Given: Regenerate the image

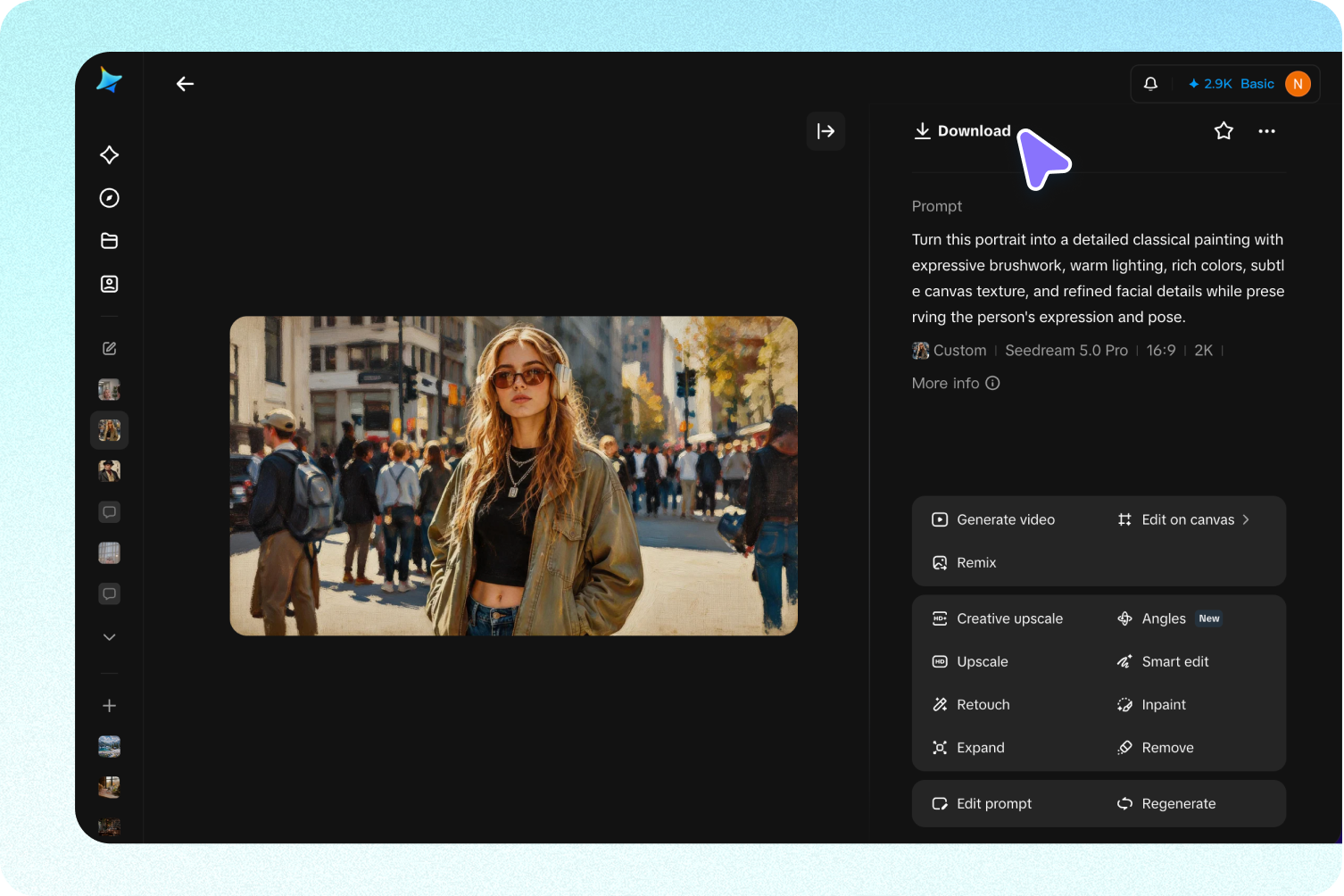Looking at the screenshot, I should pos(1166,804).
